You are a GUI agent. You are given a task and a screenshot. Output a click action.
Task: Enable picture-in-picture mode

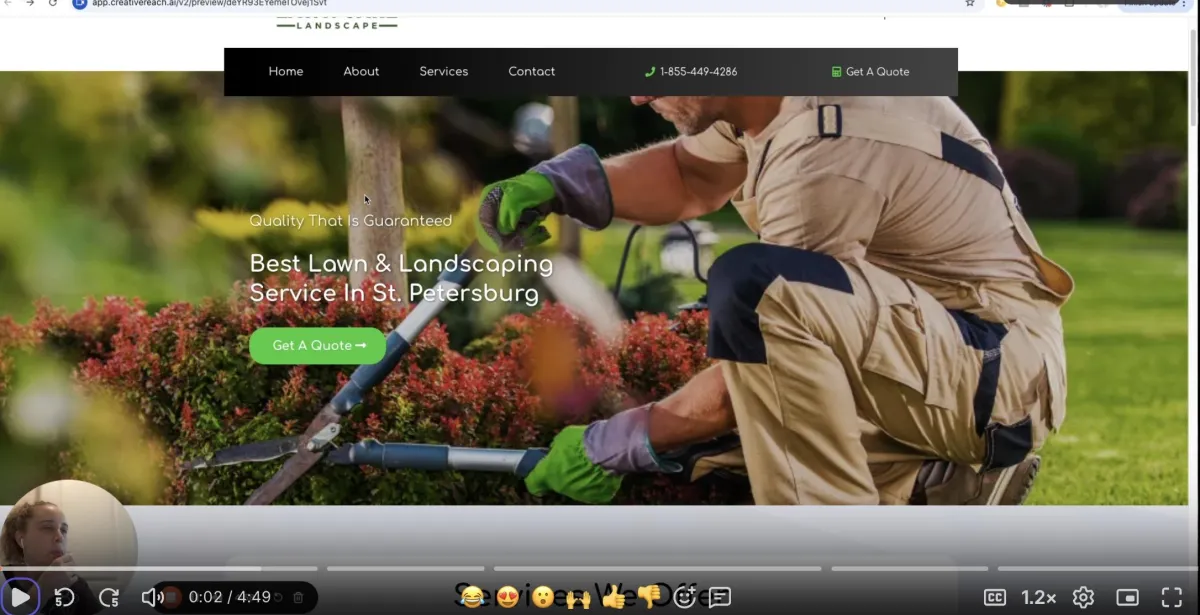[1127, 598]
